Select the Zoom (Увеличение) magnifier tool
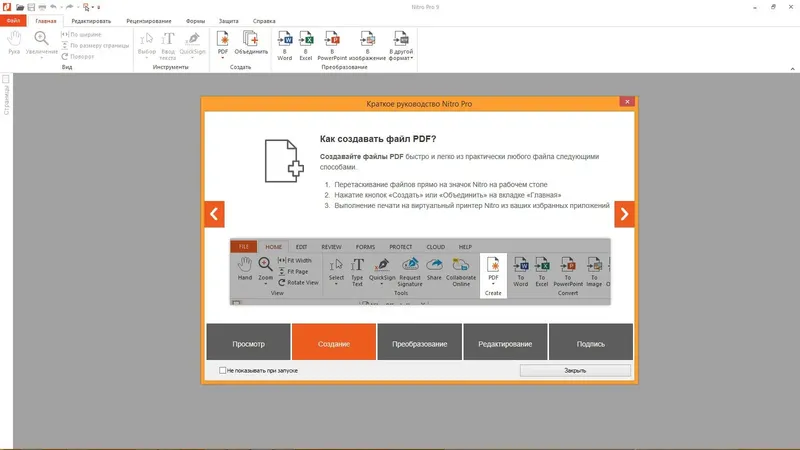 (41, 42)
